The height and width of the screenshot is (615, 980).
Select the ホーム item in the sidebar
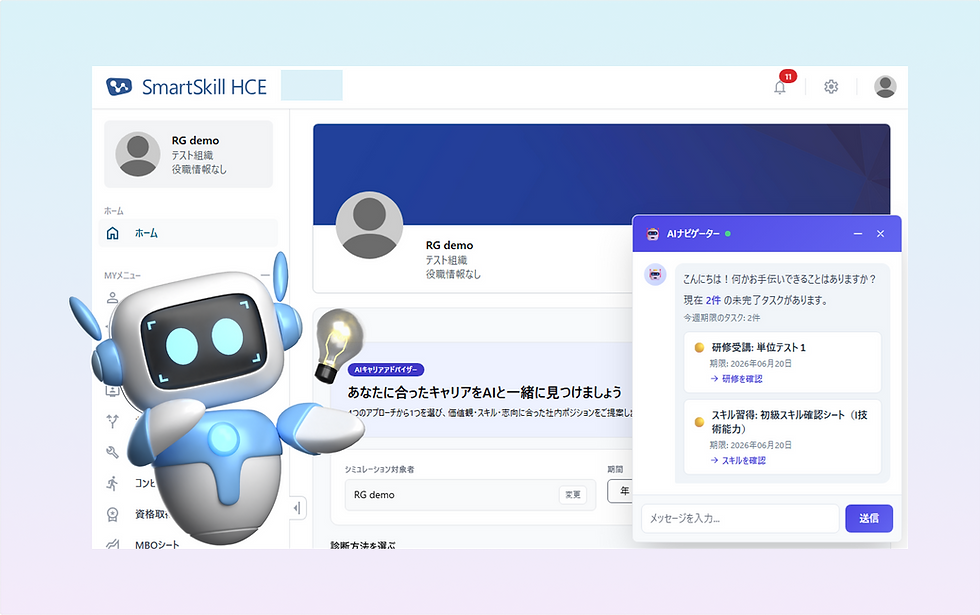click(188, 233)
